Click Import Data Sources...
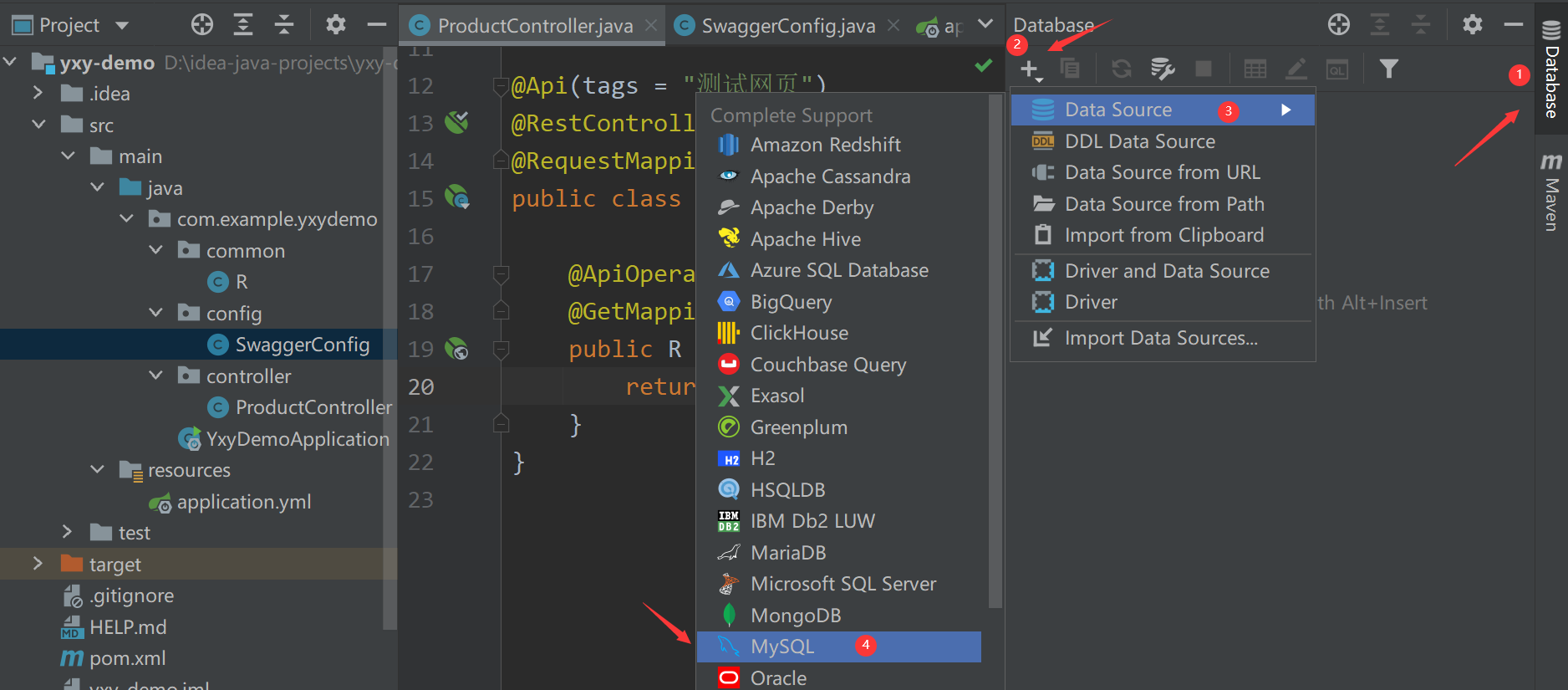Image resolution: width=1568 pixels, height=690 pixels. pos(1163,338)
